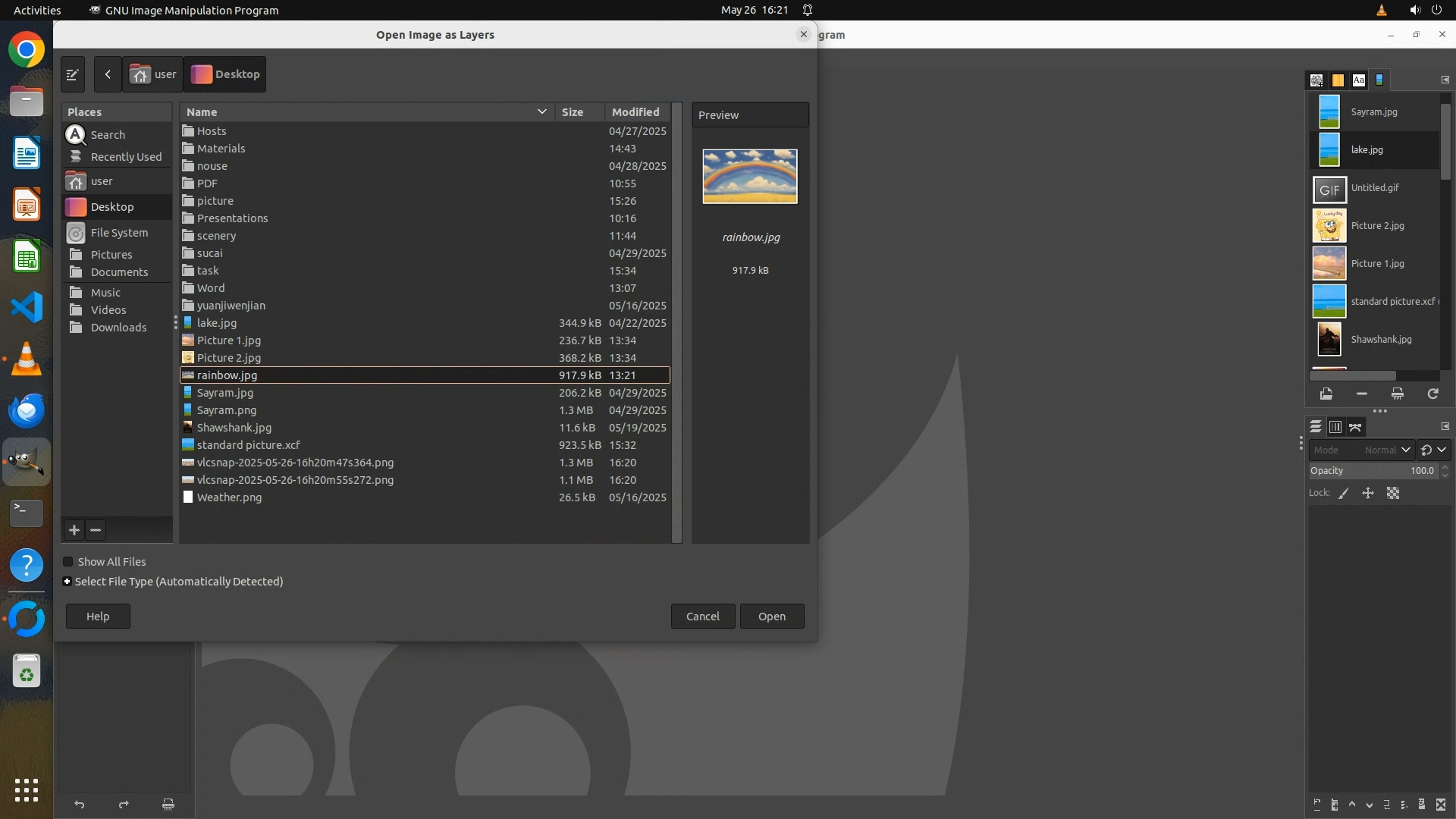Click the Name column sort arrow
The height and width of the screenshot is (819, 1456).
pyautogui.click(x=541, y=111)
